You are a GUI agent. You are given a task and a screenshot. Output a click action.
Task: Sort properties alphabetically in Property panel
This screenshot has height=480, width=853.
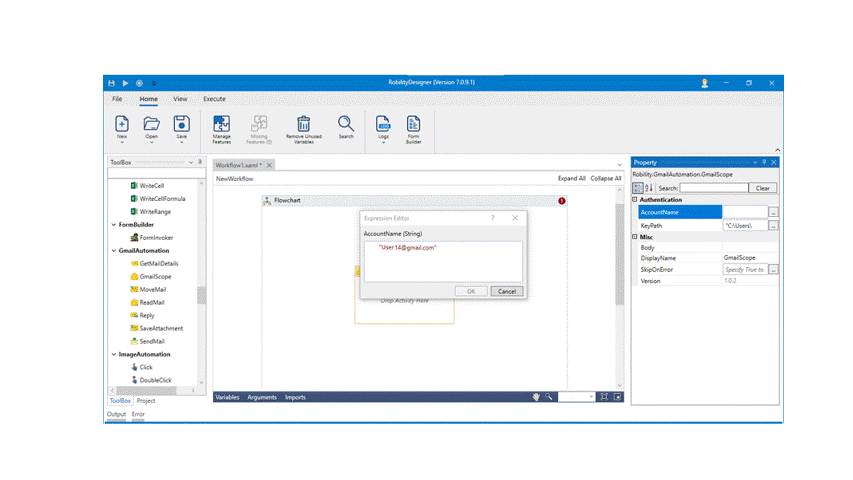pyautogui.click(x=650, y=188)
